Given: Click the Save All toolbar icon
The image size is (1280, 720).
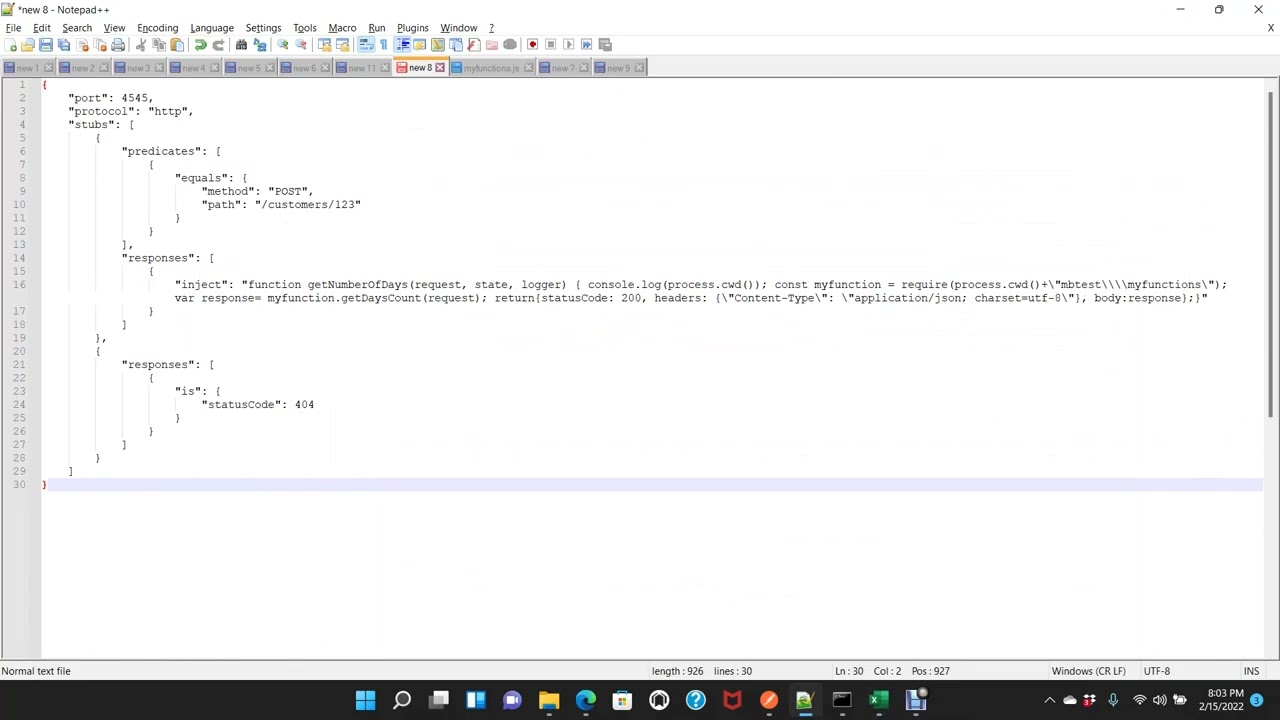Looking at the screenshot, I should pyautogui.click(x=63, y=44).
